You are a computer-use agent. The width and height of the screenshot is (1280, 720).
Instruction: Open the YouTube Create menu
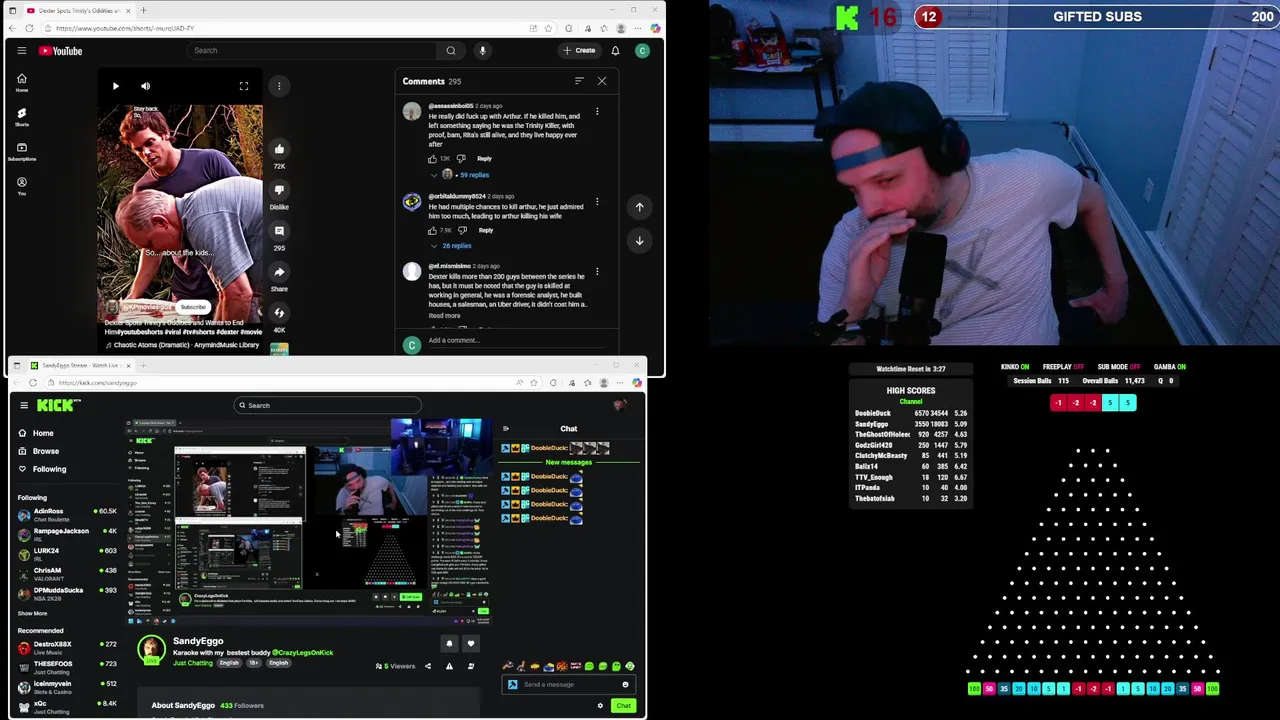pyautogui.click(x=580, y=50)
